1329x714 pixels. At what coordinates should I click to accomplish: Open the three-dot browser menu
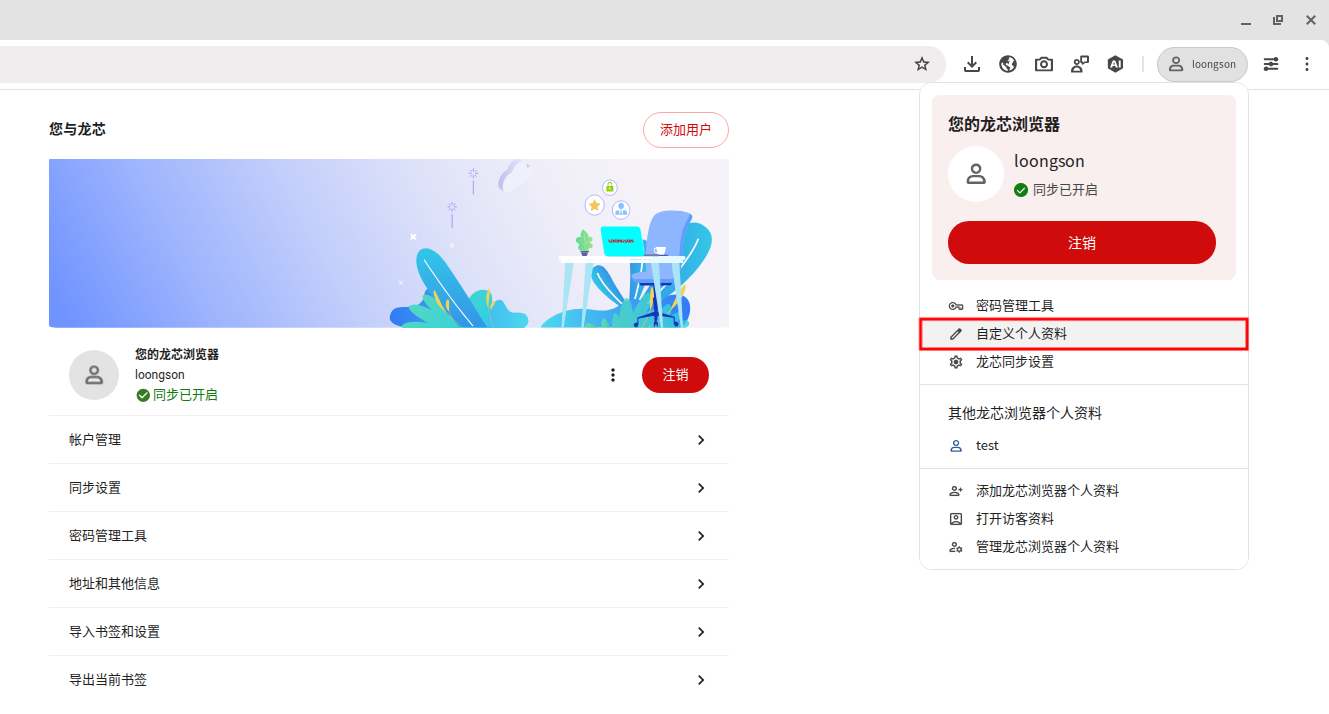(x=1306, y=64)
